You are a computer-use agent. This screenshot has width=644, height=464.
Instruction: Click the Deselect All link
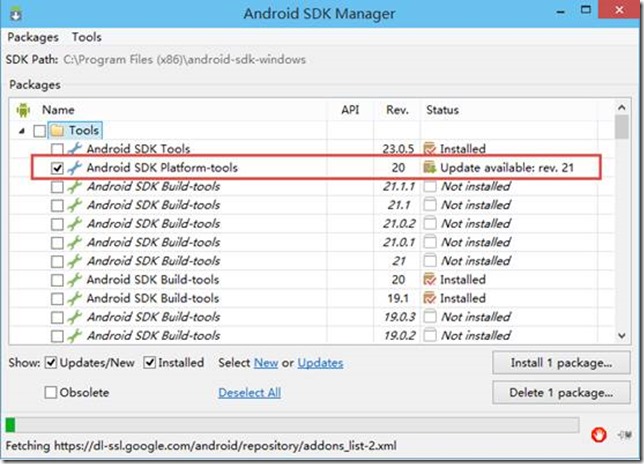tap(249, 393)
